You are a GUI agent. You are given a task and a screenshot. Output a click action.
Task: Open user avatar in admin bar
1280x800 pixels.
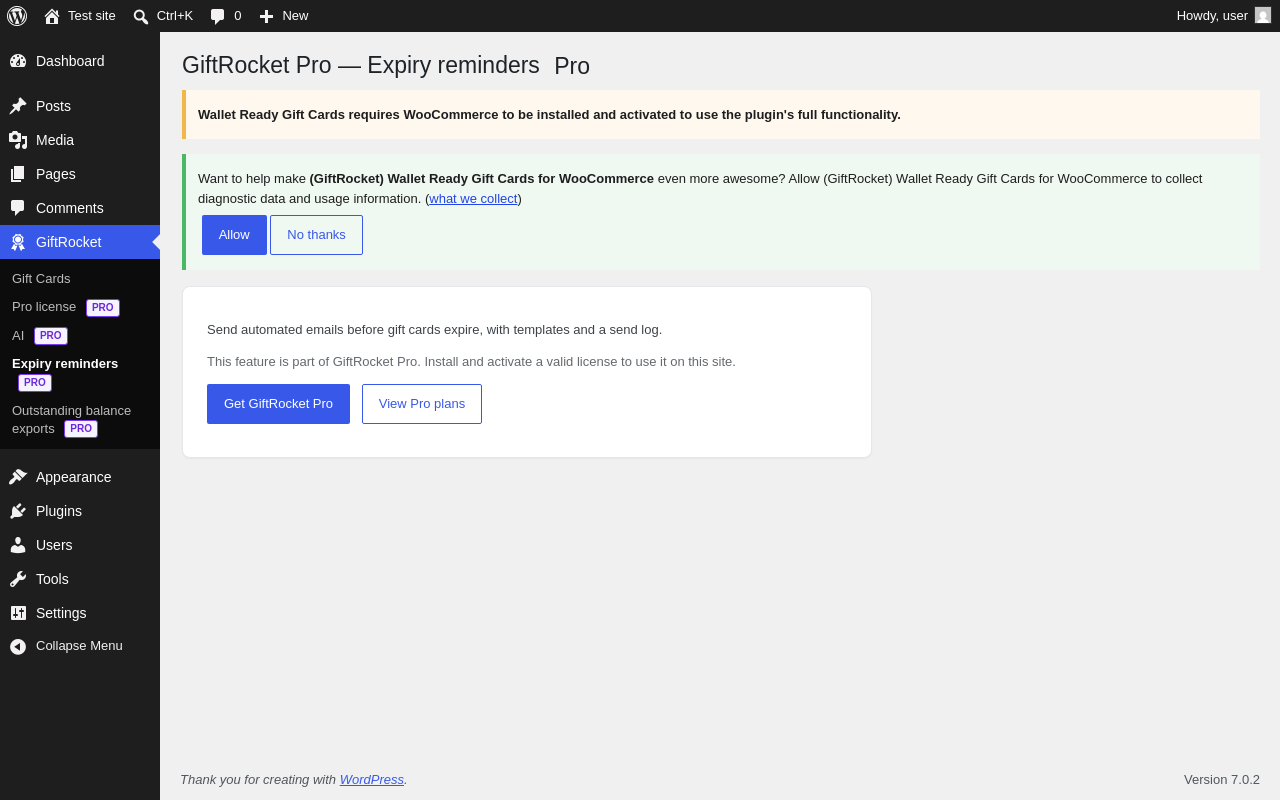[x=1263, y=15]
